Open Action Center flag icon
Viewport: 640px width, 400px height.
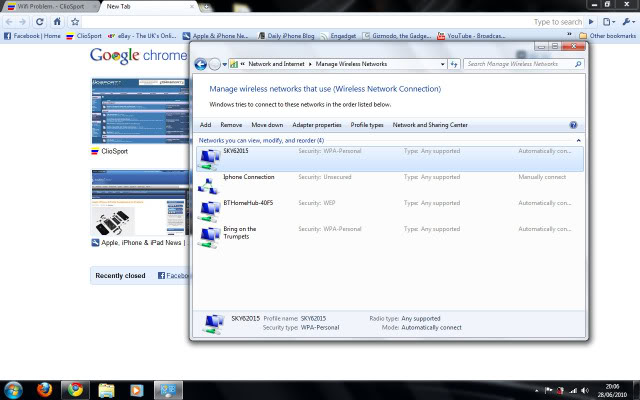tap(549, 391)
